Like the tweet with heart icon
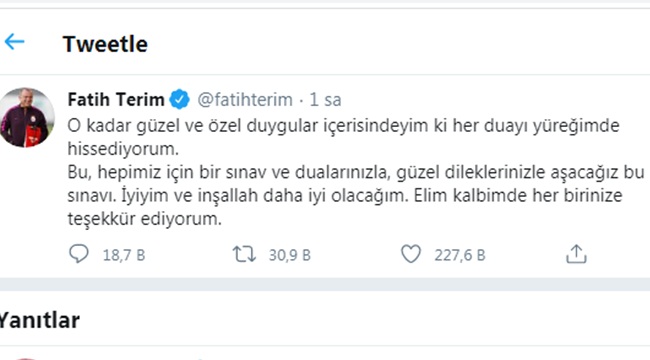 tap(411, 254)
